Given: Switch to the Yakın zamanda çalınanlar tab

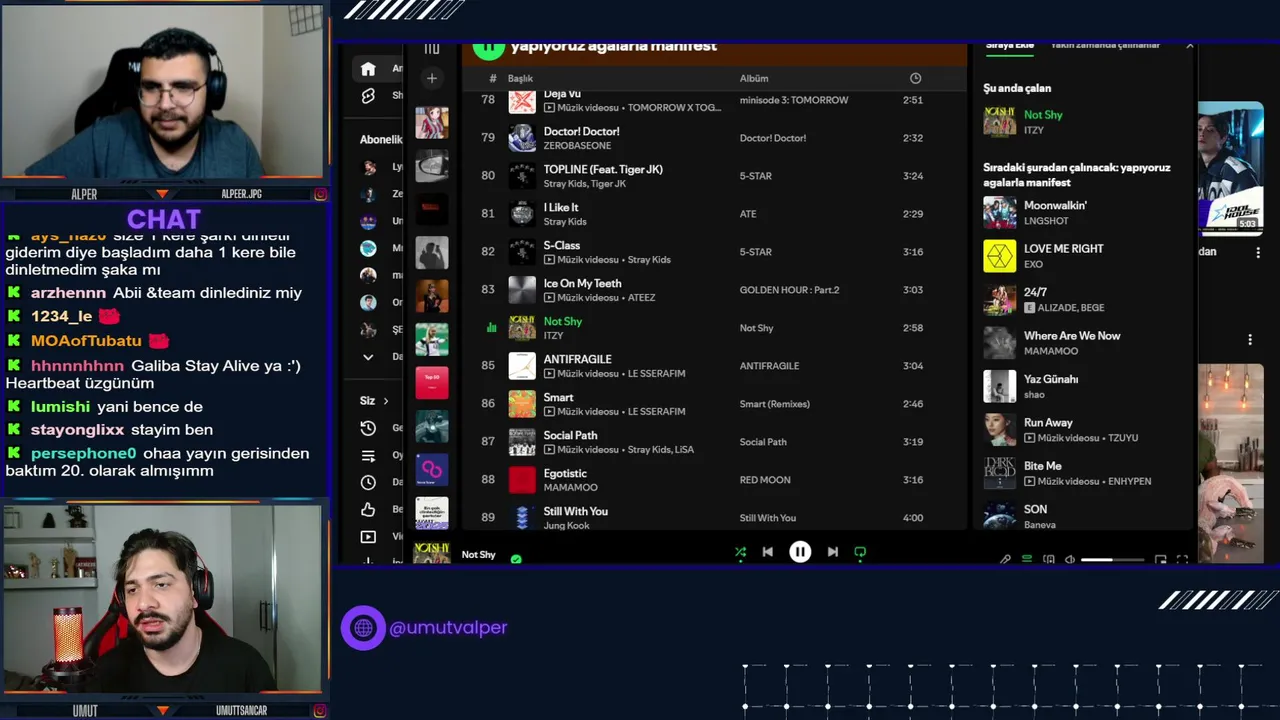Looking at the screenshot, I should [x=1105, y=46].
